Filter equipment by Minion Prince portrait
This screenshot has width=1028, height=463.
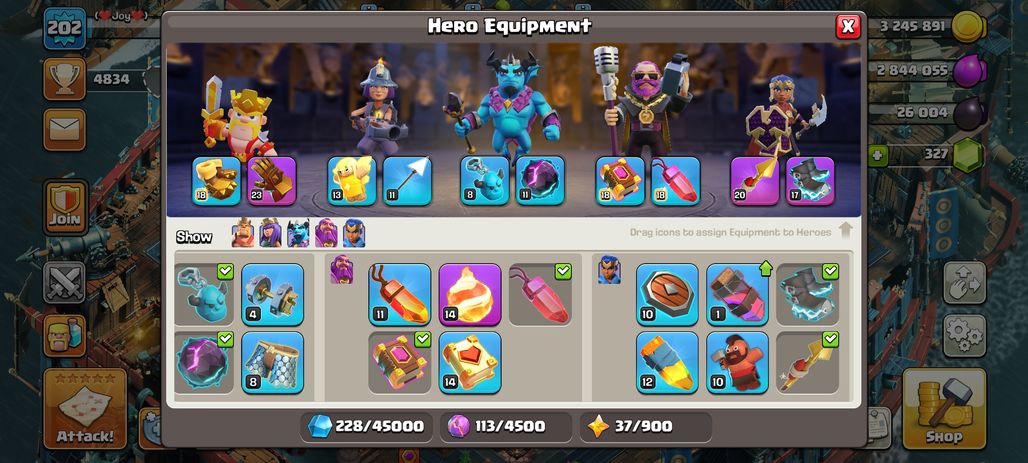tap(298, 233)
